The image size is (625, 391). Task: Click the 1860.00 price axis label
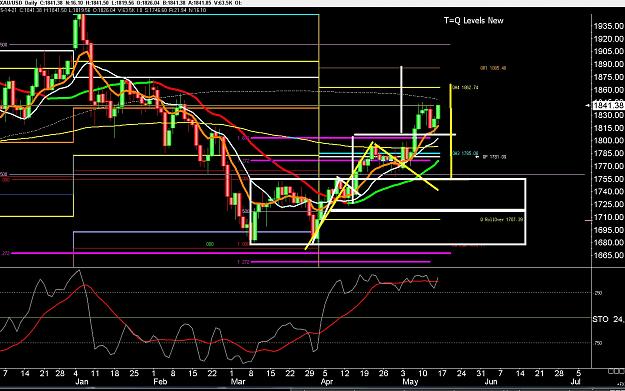point(609,90)
